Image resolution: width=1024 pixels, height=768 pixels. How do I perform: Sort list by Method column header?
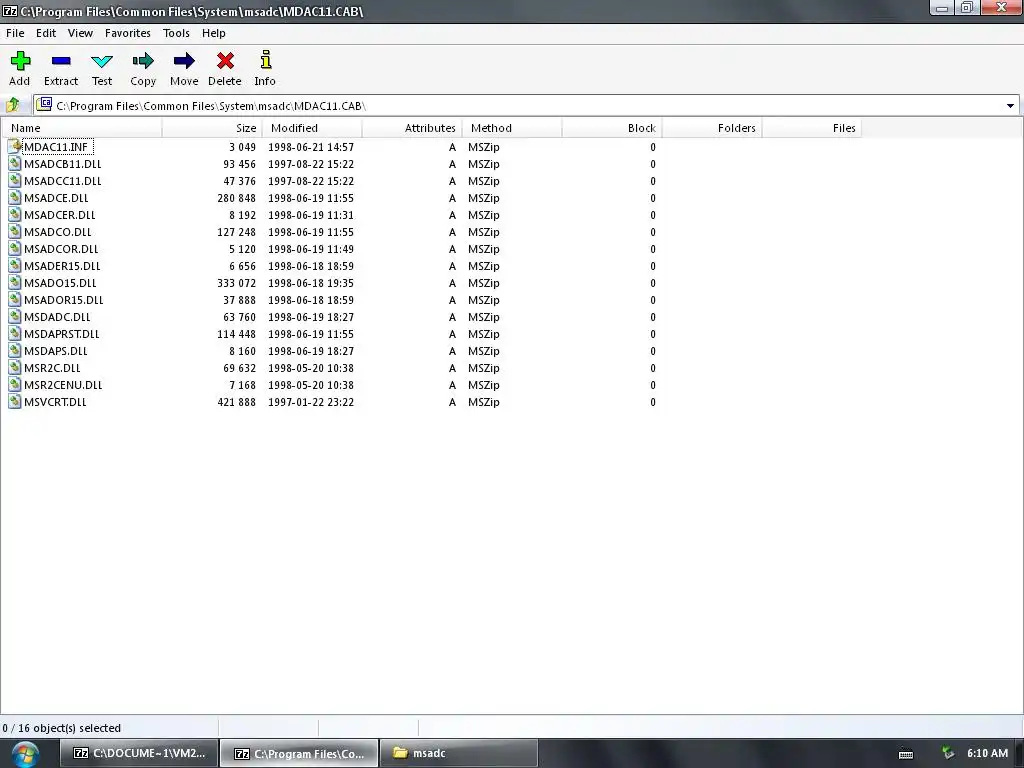click(x=512, y=128)
